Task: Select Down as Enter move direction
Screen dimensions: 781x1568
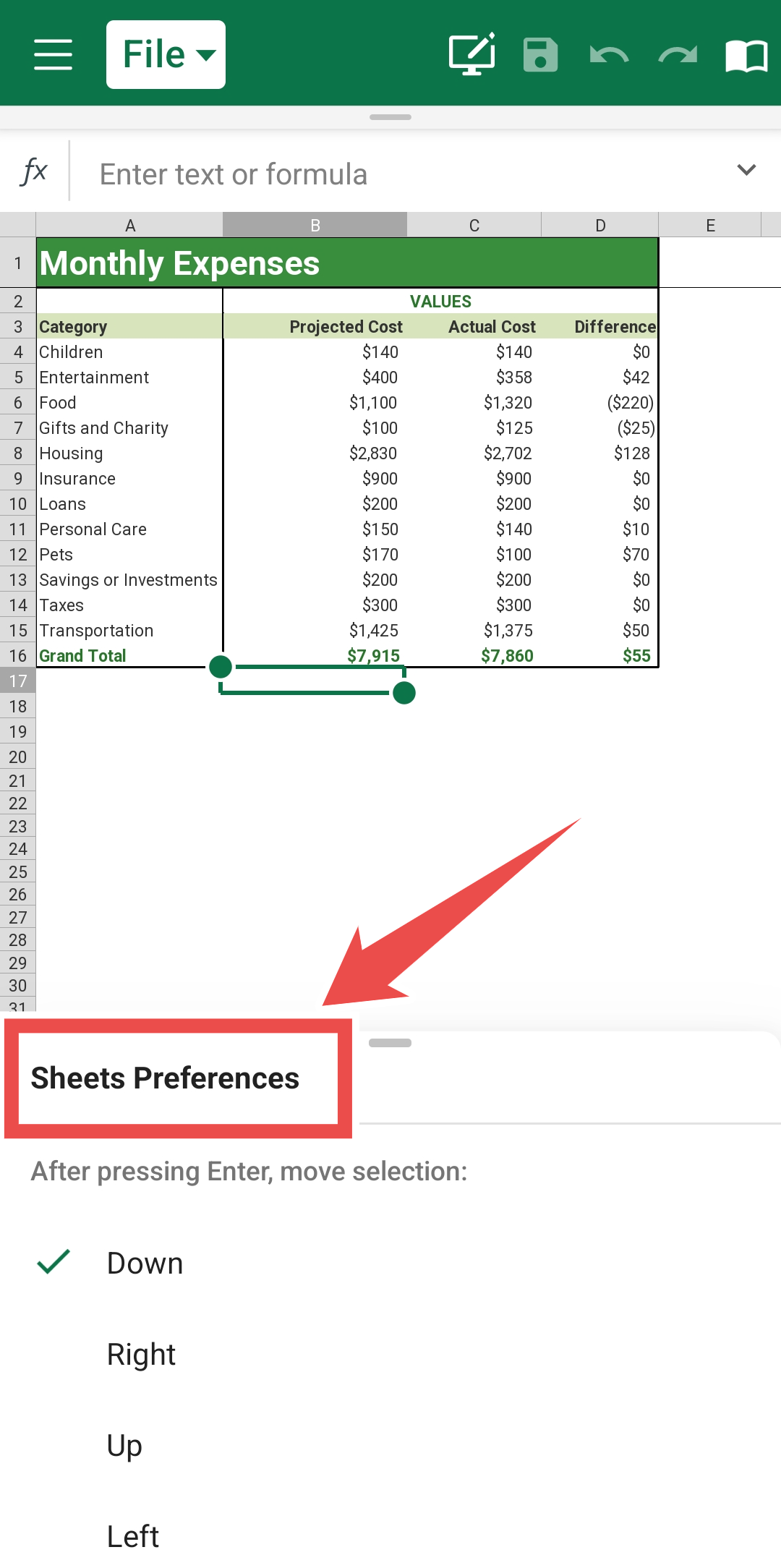Action: point(145,1264)
